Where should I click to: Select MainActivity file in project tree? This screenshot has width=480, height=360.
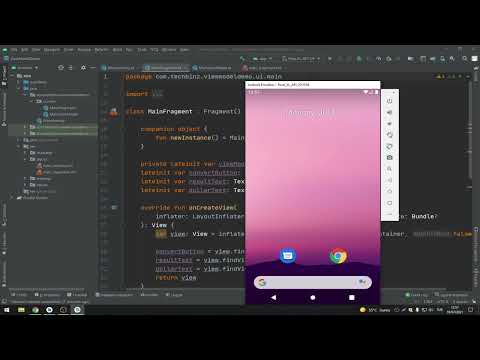coord(51,121)
